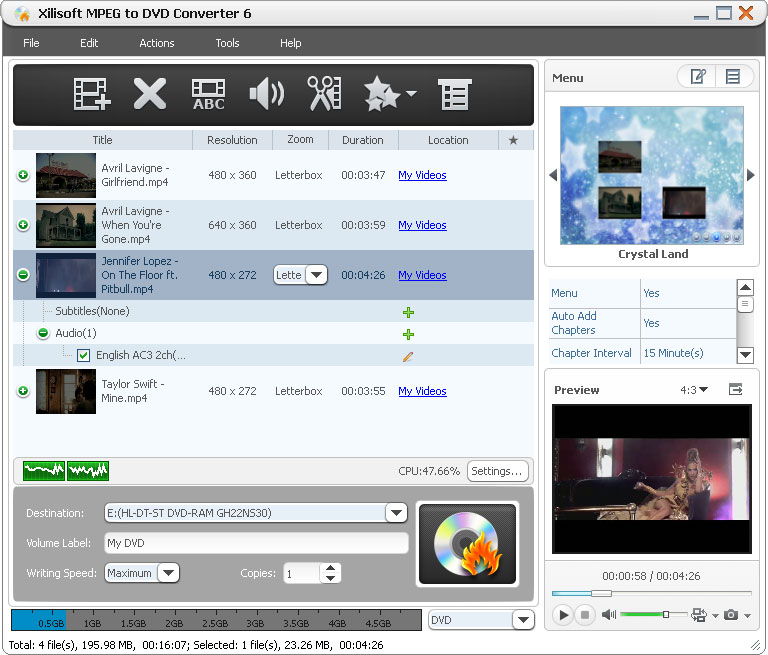Open layout switch dropdown arrow

(x=715, y=615)
